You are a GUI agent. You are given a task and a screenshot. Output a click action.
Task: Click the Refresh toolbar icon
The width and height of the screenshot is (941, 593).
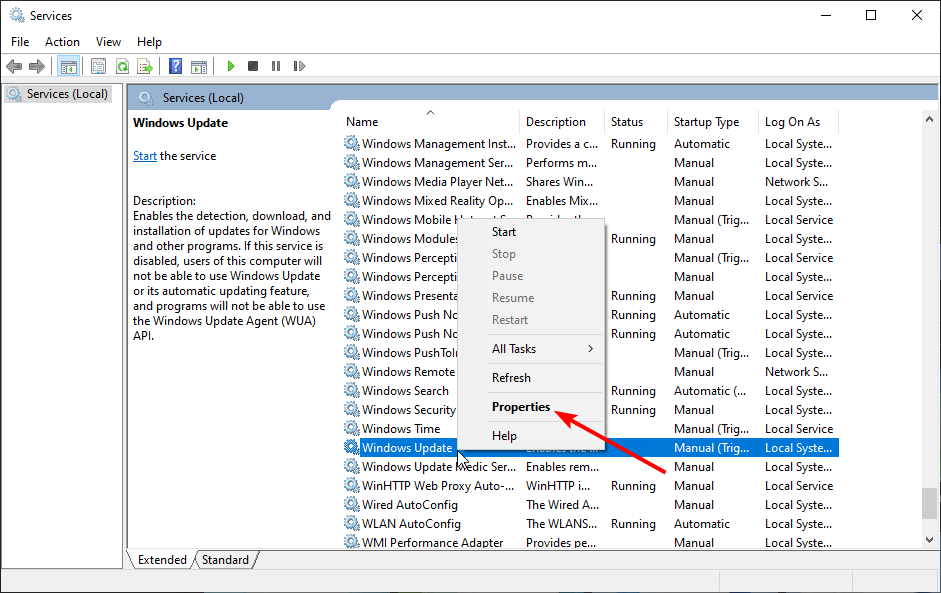pos(122,66)
